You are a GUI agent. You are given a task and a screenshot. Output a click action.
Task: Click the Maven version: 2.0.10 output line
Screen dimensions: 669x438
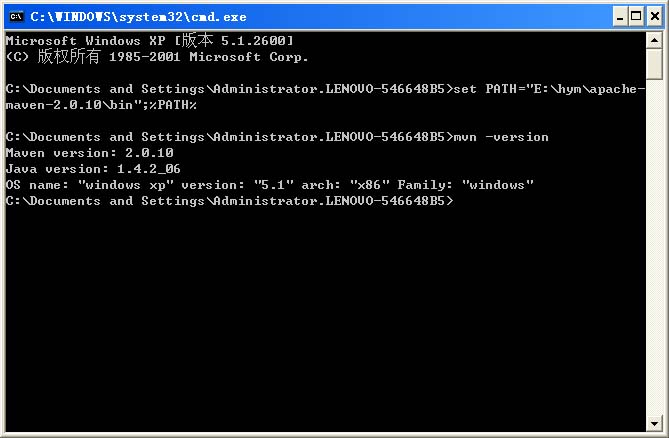tap(90, 153)
